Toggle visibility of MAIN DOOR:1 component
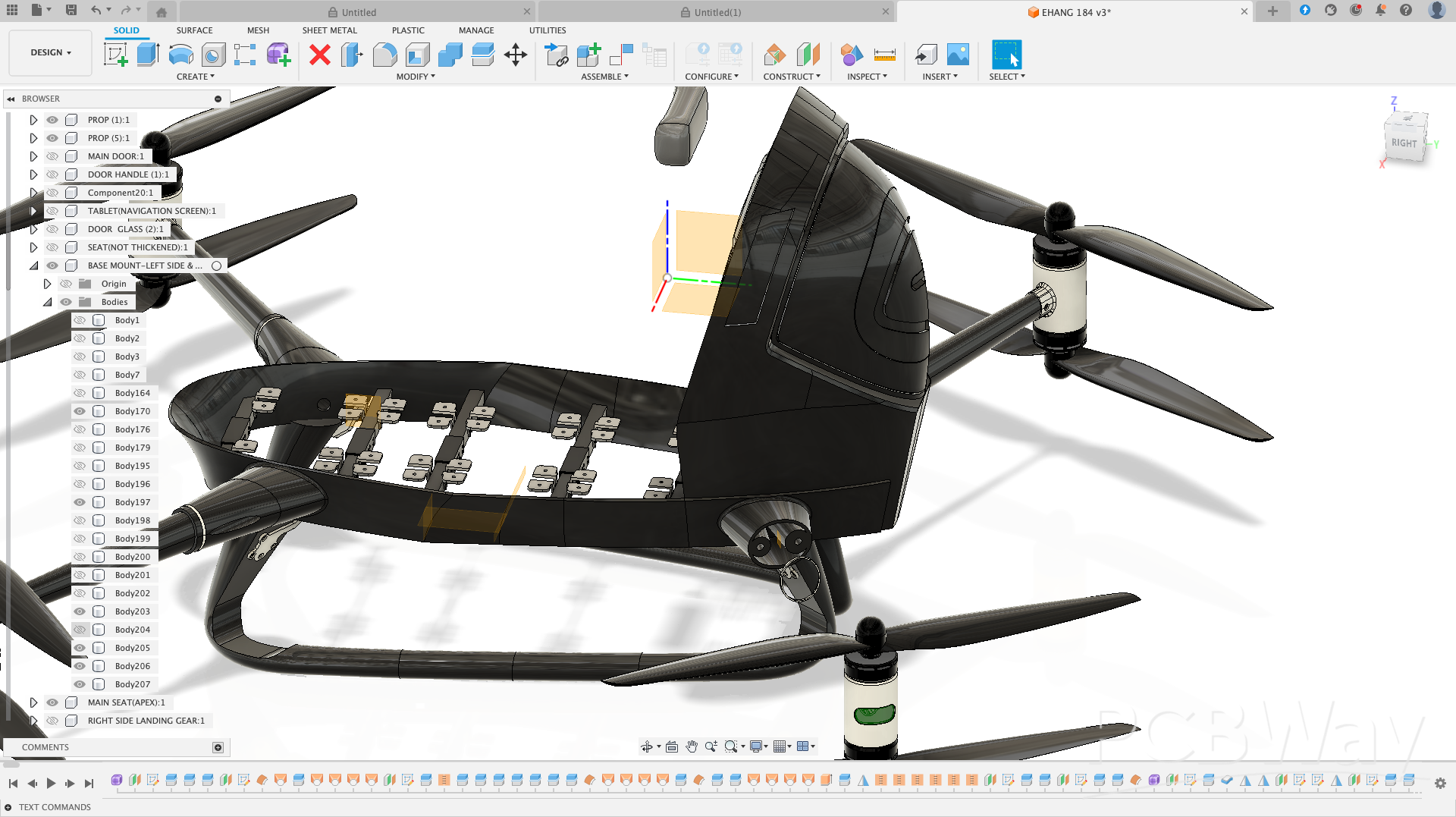The image size is (1456, 817). click(x=52, y=156)
